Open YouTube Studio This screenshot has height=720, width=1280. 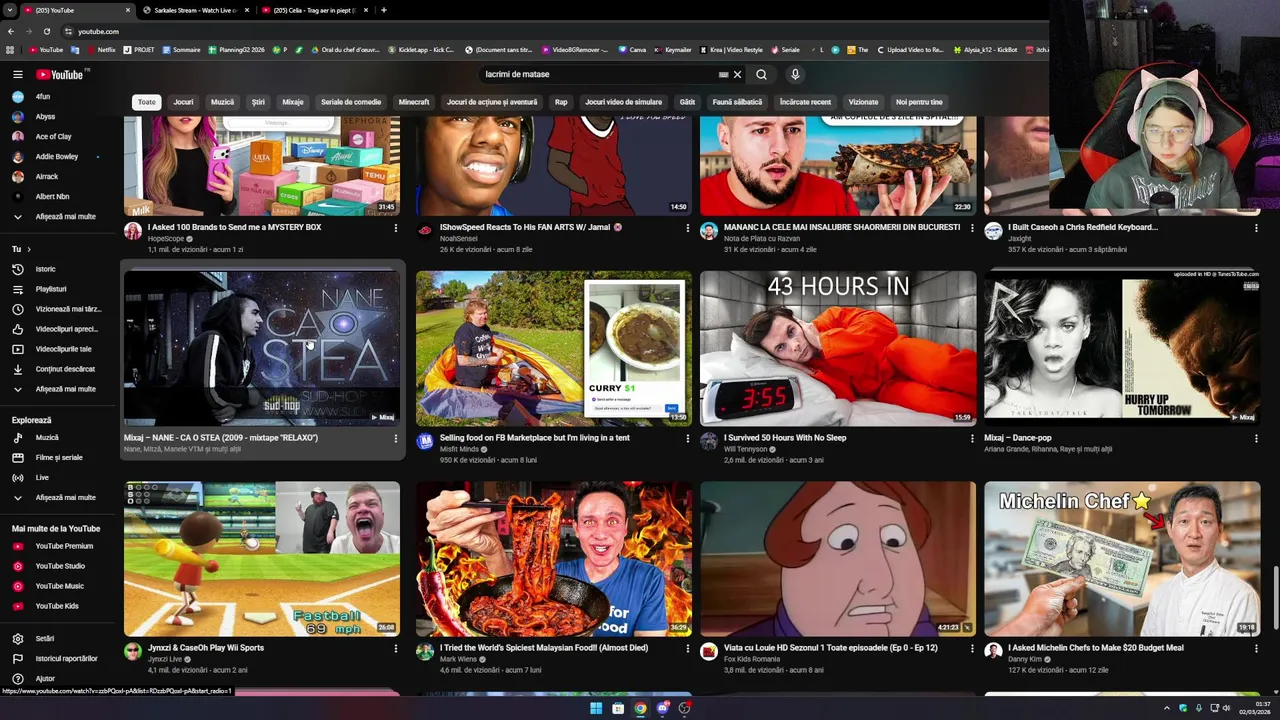point(58,566)
